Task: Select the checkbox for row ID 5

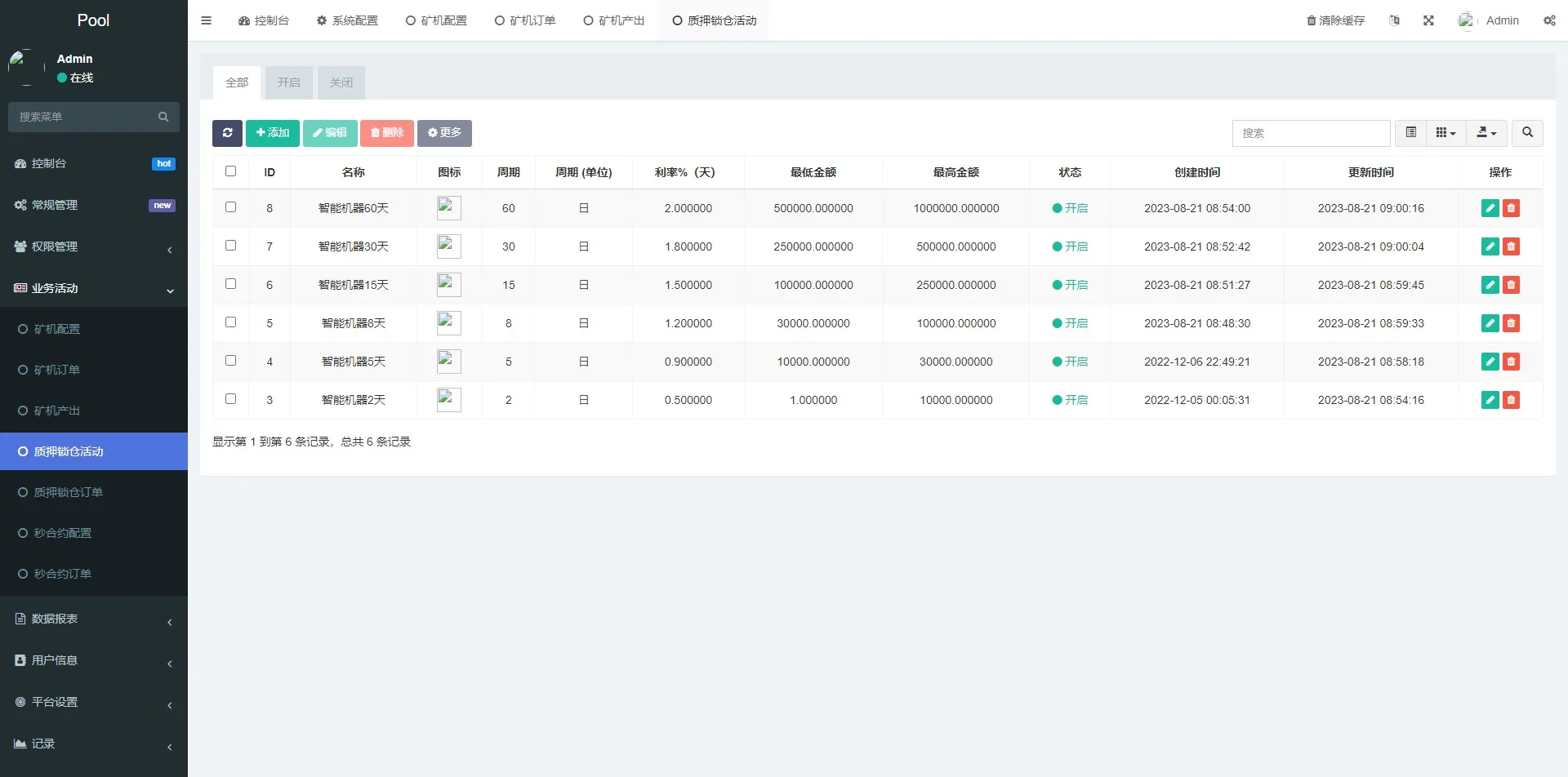Action: coord(230,322)
